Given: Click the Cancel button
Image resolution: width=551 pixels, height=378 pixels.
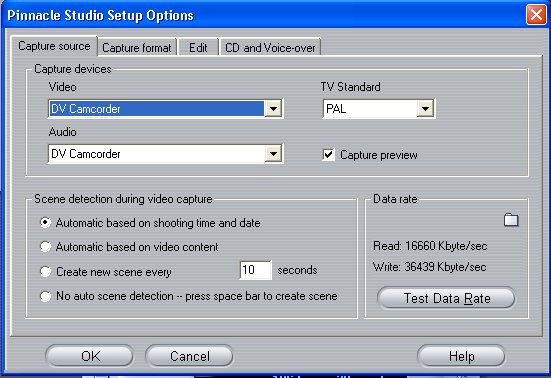Looking at the screenshot, I should tap(189, 356).
